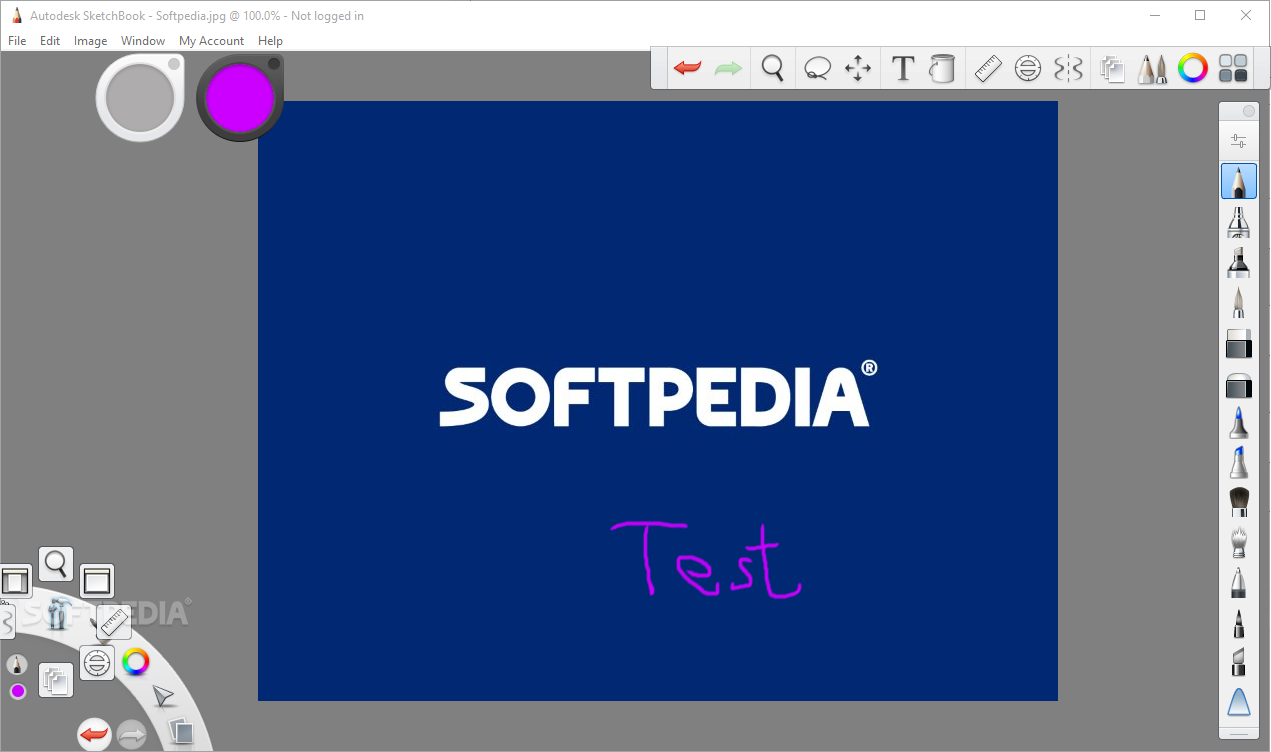Toggle the Ruler in the lagoon
Viewport: 1271px width, 752px height.
pos(114,621)
